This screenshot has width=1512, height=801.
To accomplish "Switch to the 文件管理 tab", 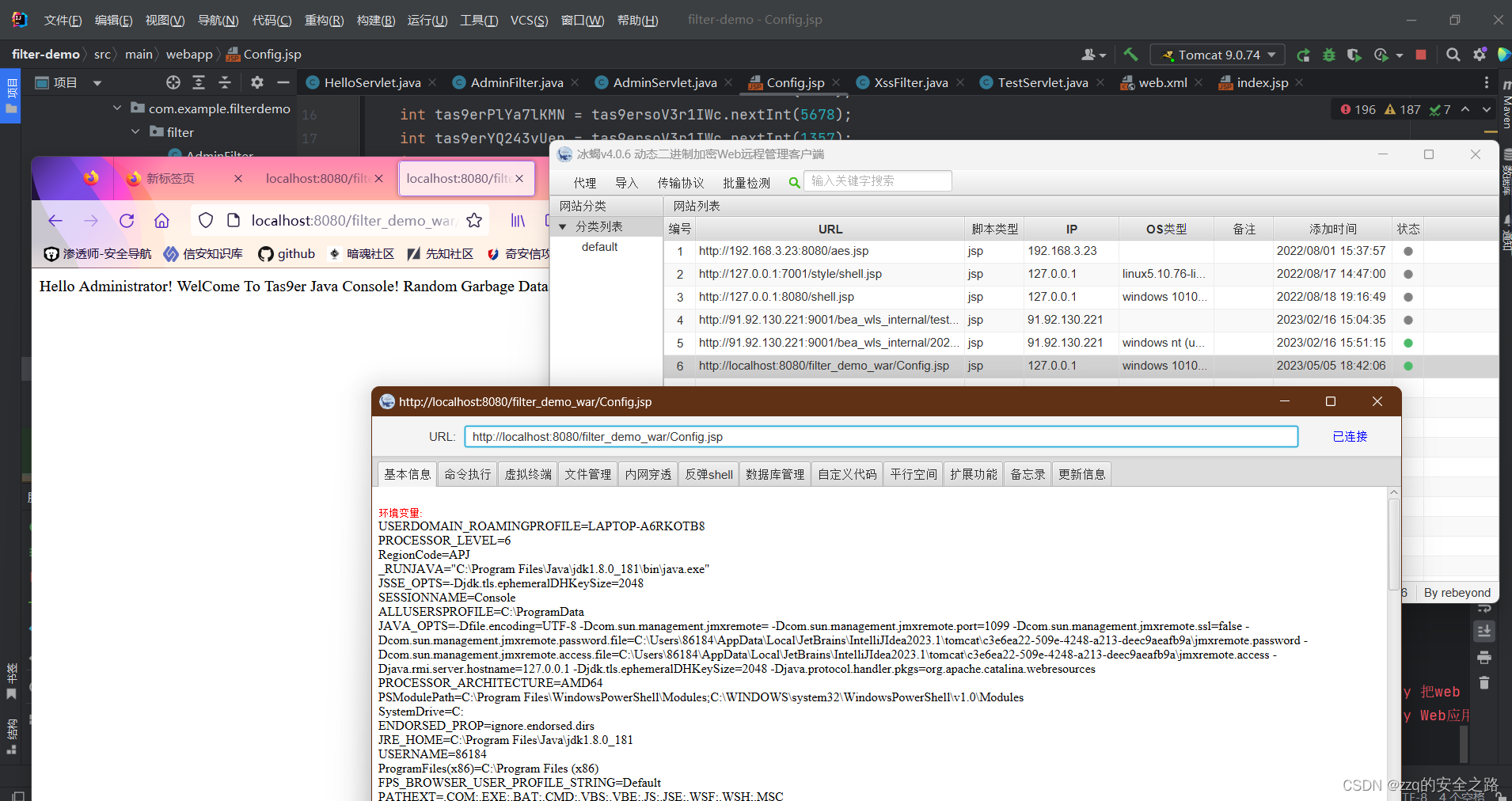I will click(x=587, y=474).
